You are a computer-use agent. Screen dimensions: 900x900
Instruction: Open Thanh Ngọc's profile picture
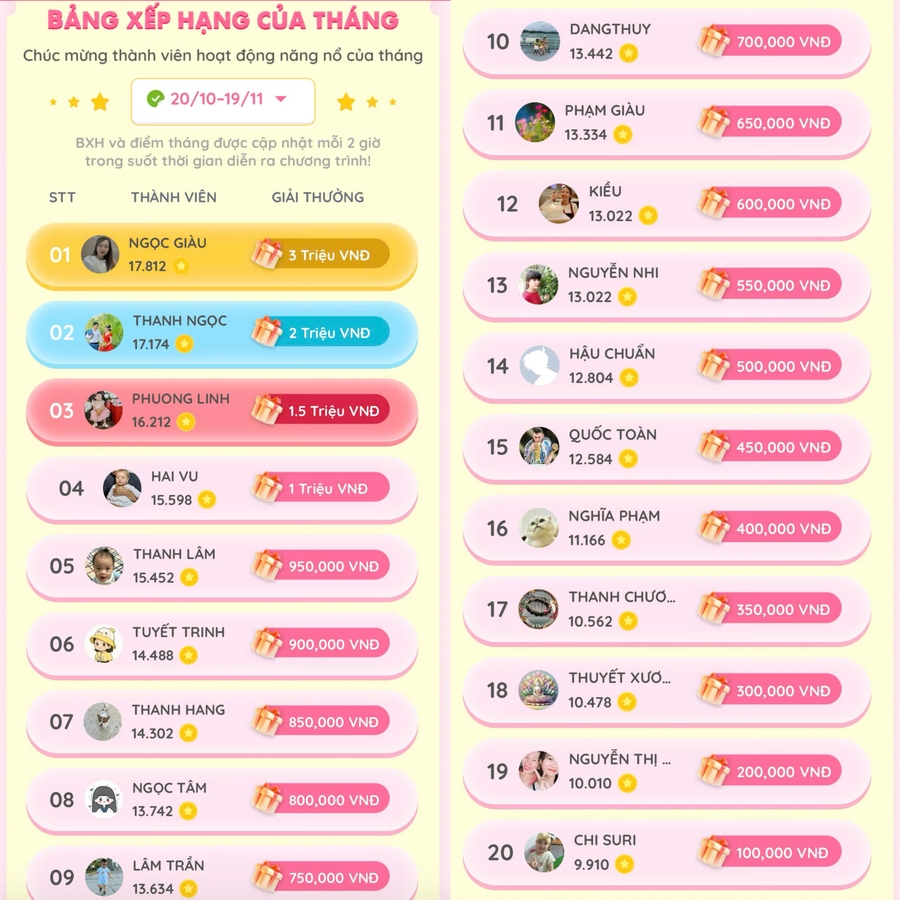pyautogui.click(x=104, y=332)
